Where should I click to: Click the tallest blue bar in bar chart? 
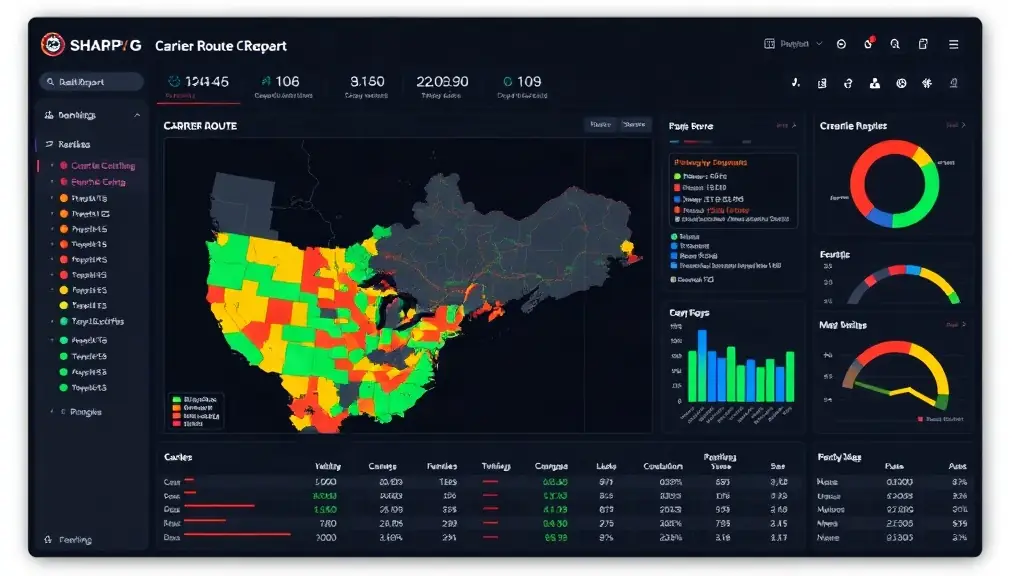pos(702,366)
